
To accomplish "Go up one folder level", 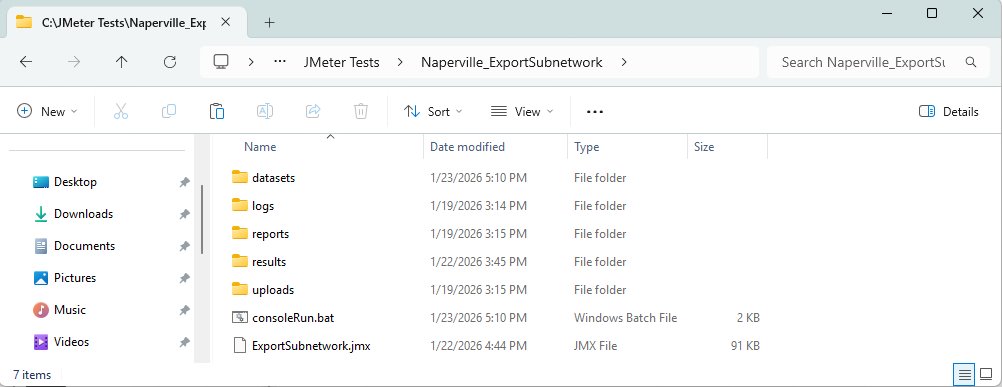I will pos(121,62).
